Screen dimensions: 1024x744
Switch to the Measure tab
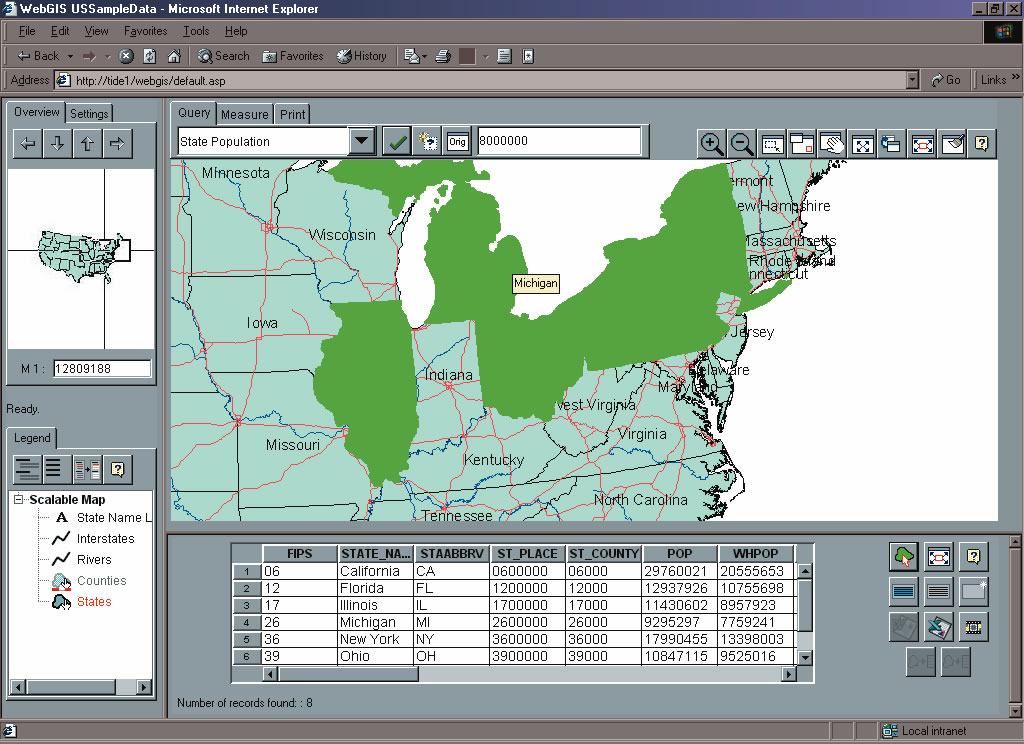[x=245, y=114]
